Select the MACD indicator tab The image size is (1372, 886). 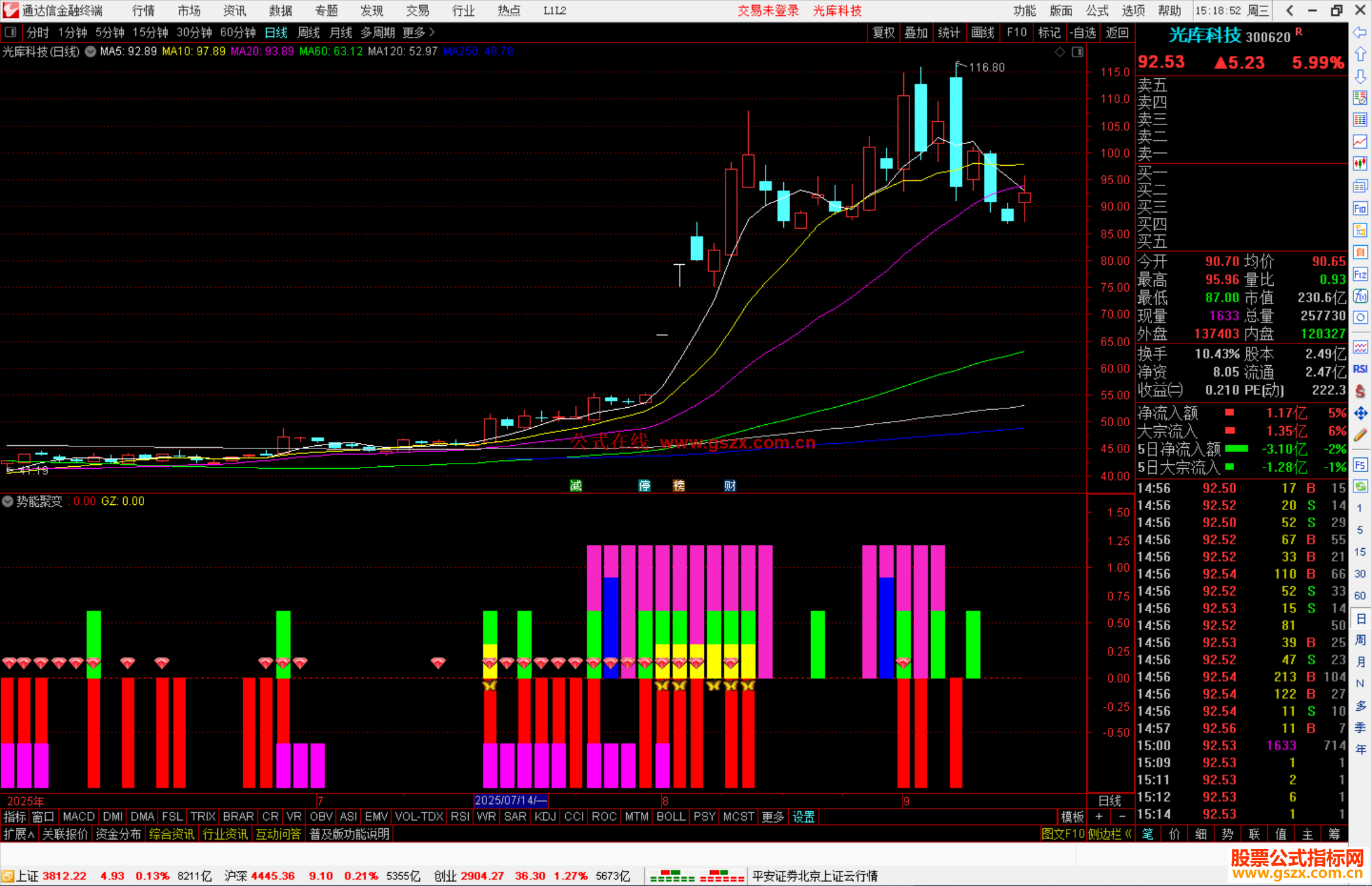[x=79, y=817]
